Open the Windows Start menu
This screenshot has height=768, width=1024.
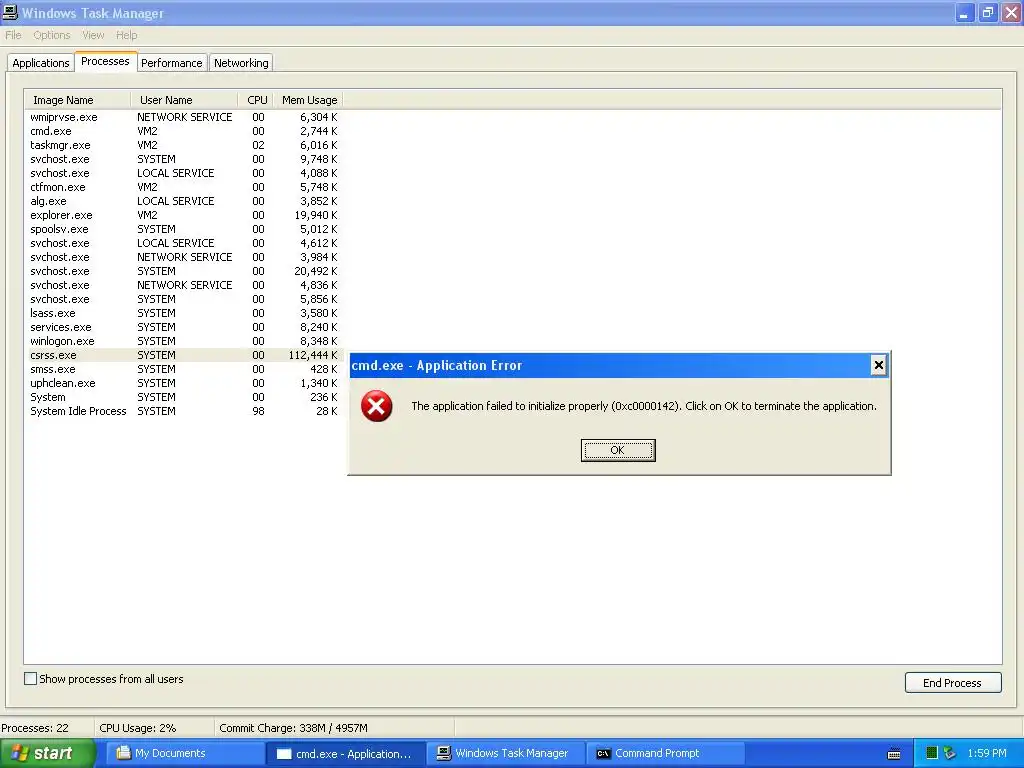pos(48,753)
